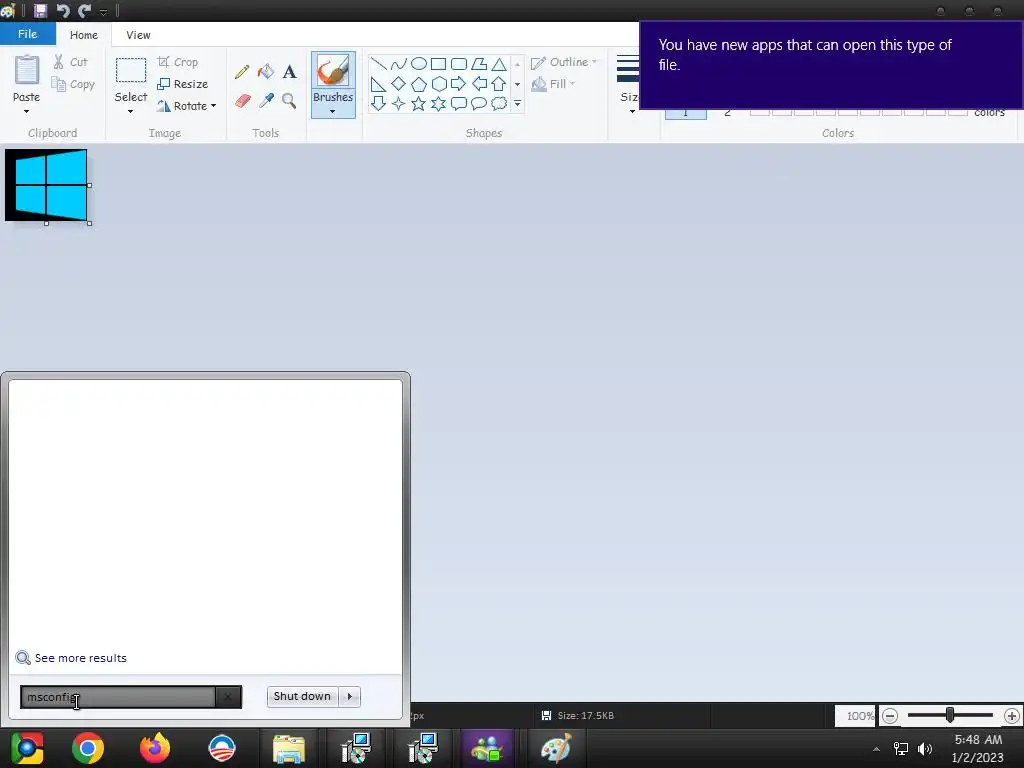This screenshot has width=1024, height=768.
Task: Activate the Color picker eyedropper
Action: (266, 101)
